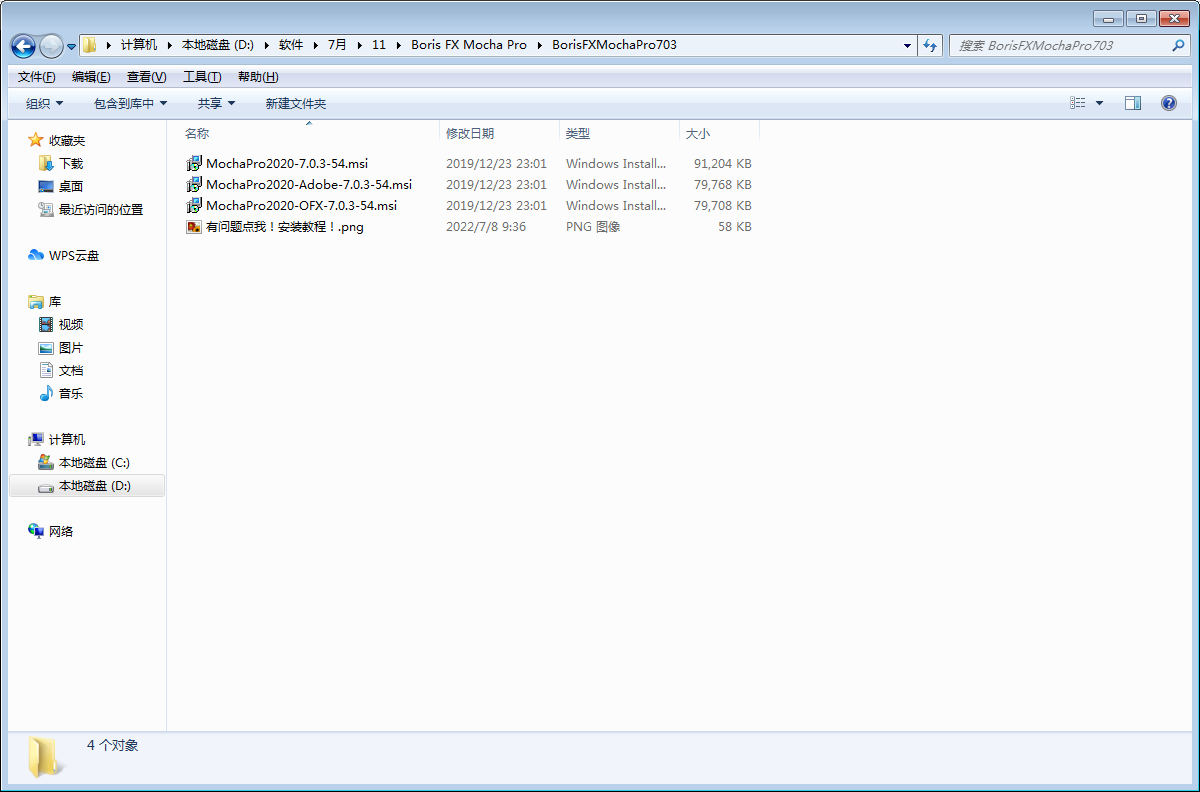This screenshot has width=1200, height=792.
Task: Open the address bar history dropdown arrow
Action: point(908,45)
